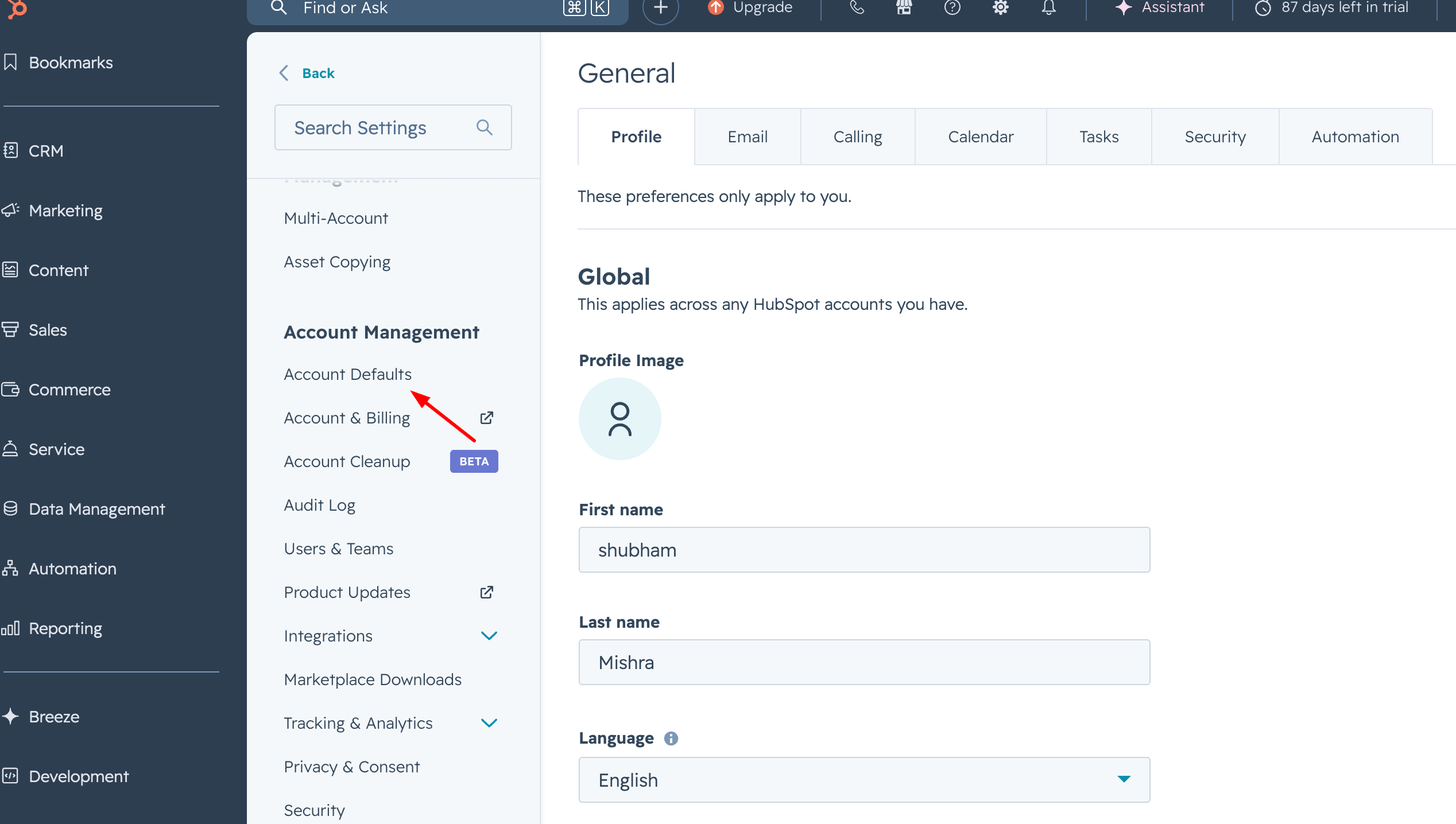
Task: Click the phone calling icon in top bar
Action: click(857, 7)
